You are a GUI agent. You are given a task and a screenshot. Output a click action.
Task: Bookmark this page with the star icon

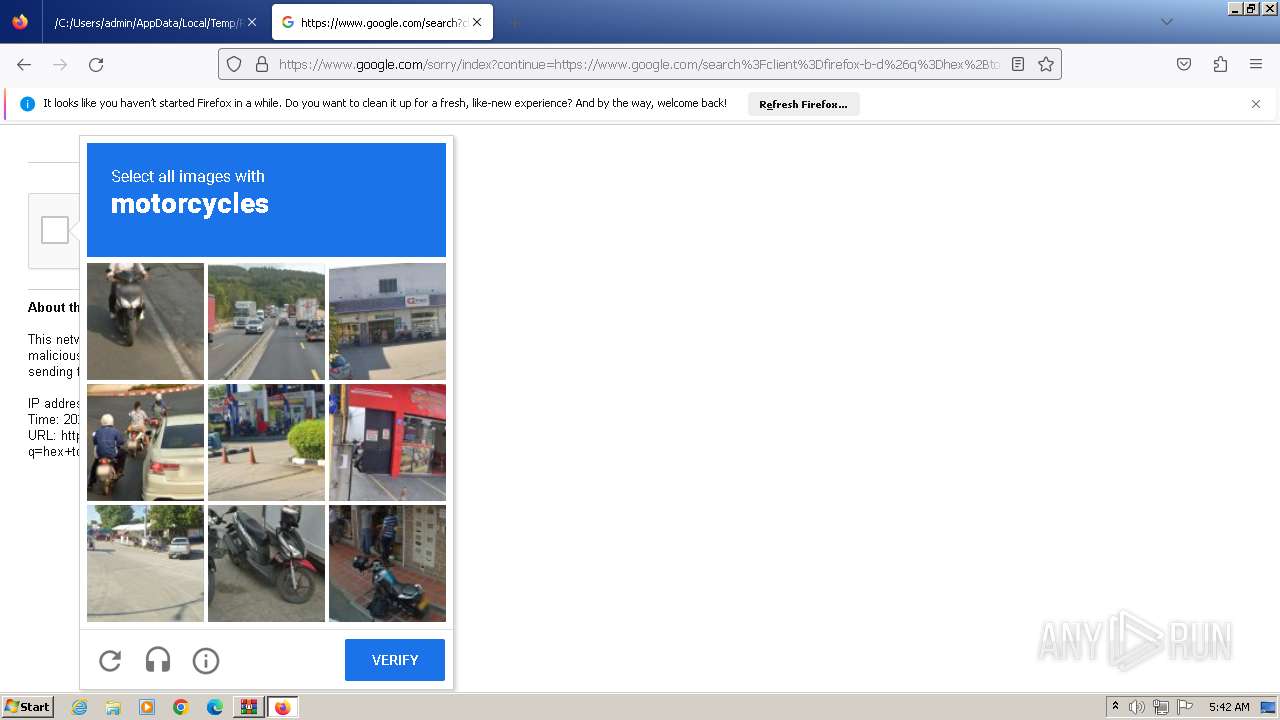[x=1046, y=64]
